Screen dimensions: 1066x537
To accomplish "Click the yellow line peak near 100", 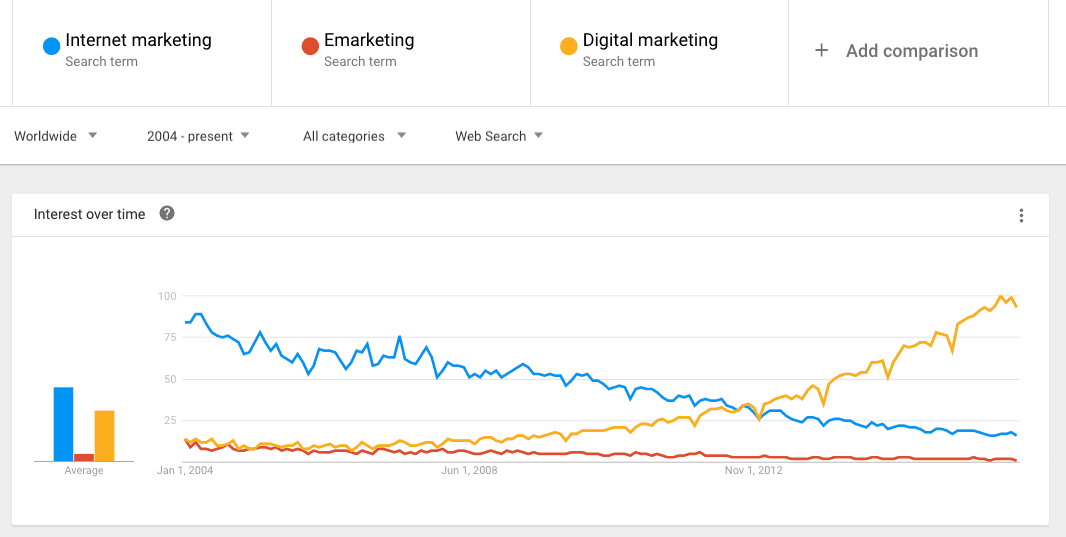I will pos(1001,297).
